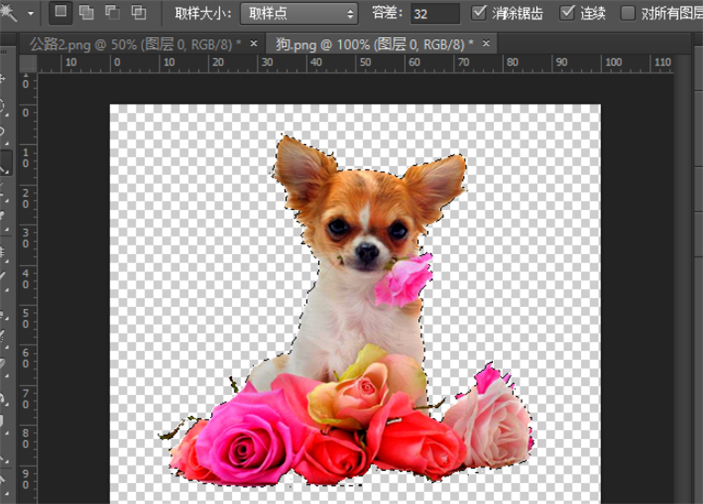
Task: Click the 容差 tolerance field showing 32
Action: [435, 13]
